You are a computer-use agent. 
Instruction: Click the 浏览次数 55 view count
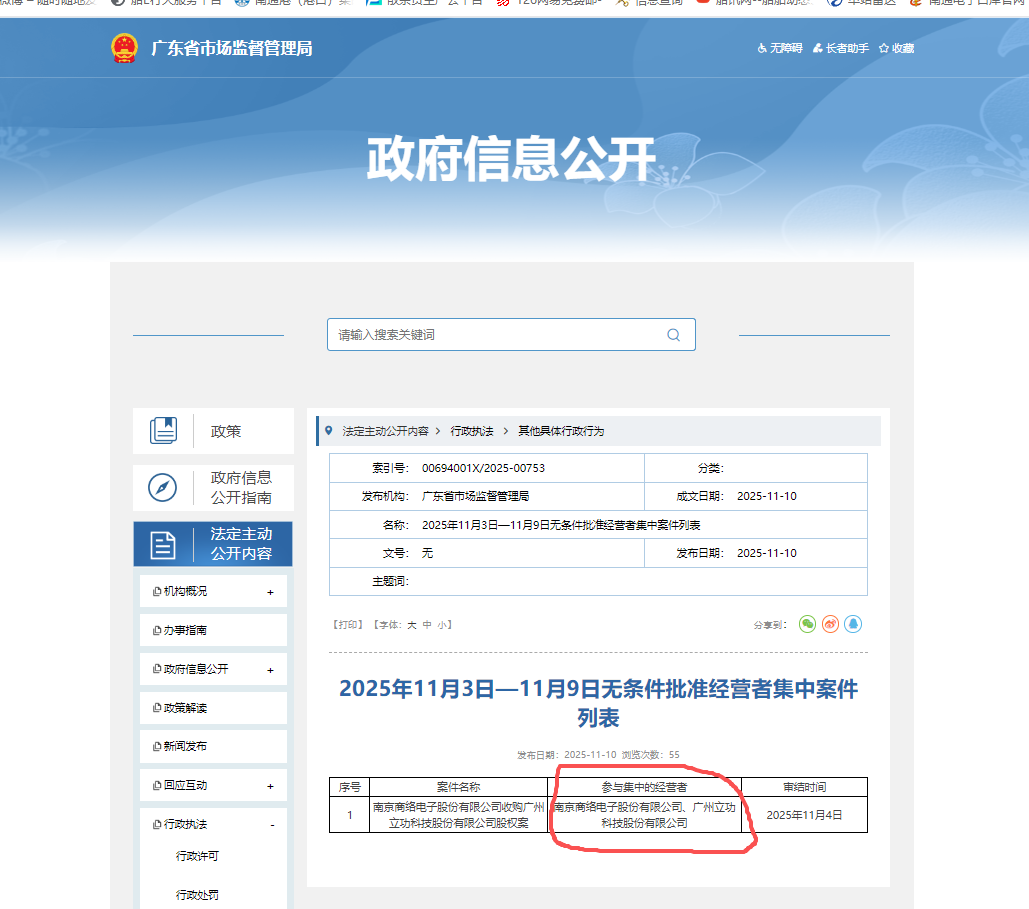point(650,755)
